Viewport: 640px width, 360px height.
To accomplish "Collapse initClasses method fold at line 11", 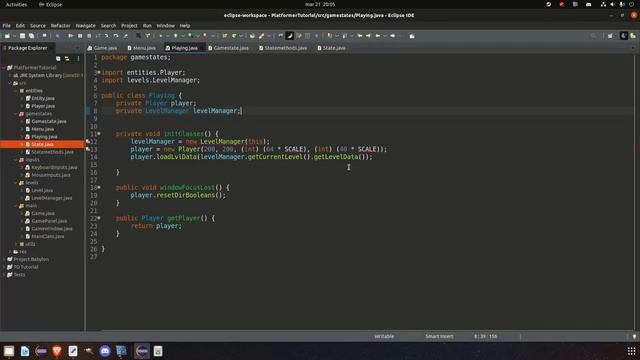I will 99,133.
